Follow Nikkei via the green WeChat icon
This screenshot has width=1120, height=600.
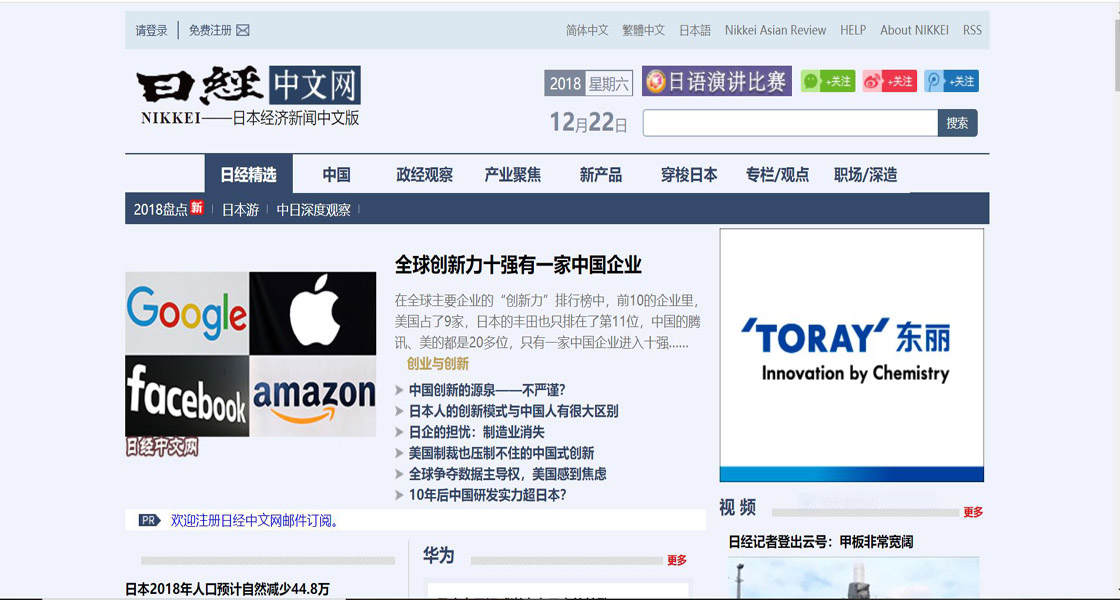tap(828, 81)
